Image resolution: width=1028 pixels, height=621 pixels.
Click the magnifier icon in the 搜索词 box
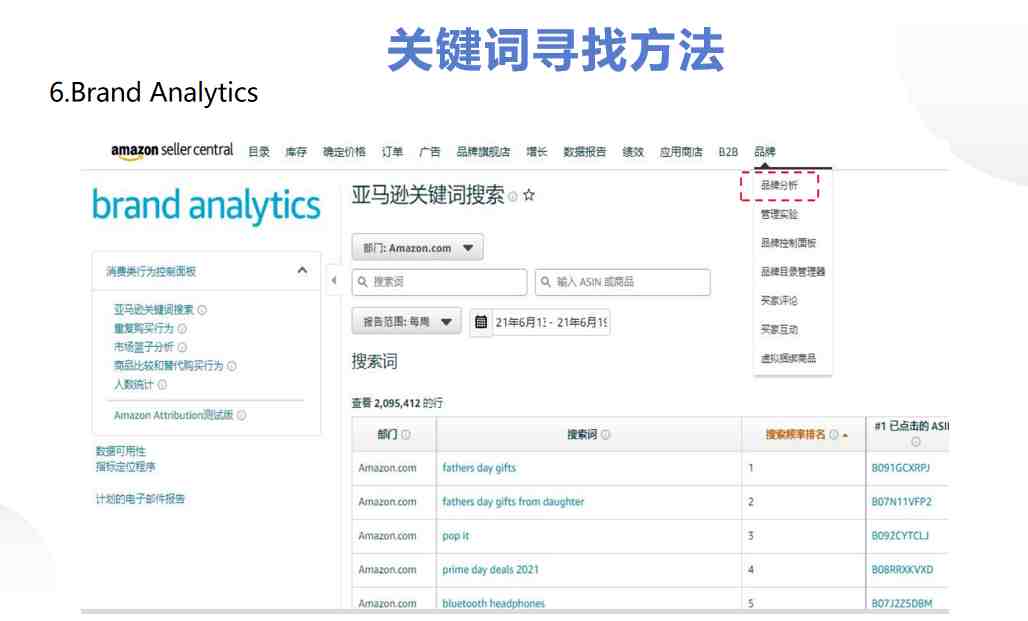point(363,282)
